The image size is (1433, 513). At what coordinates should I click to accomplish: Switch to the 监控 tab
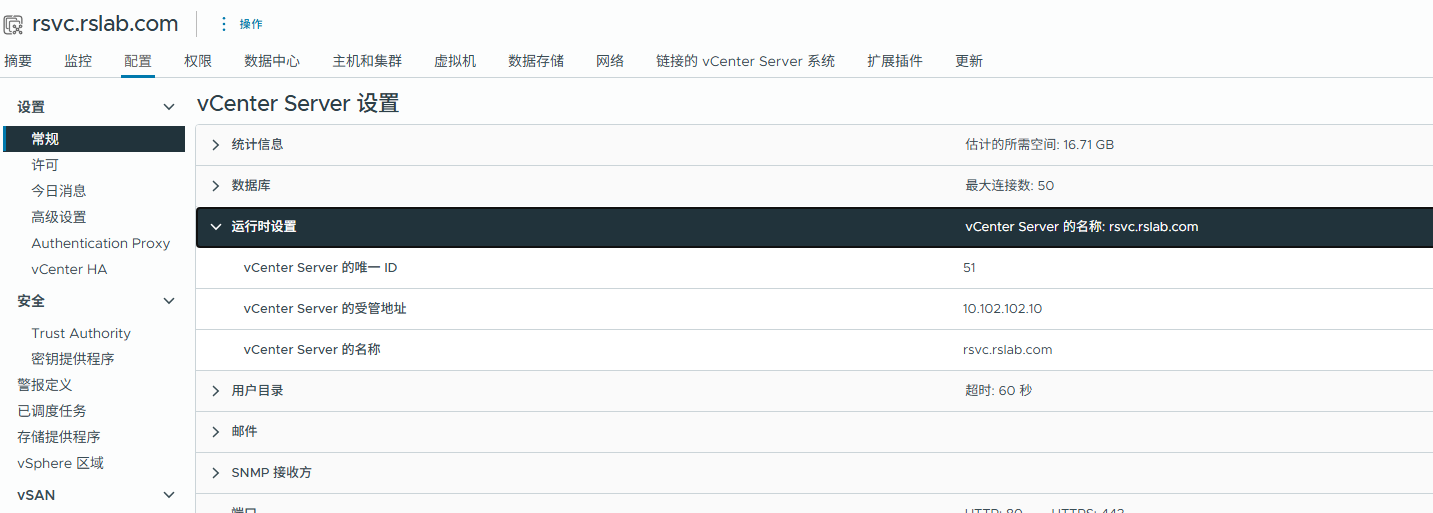(x=78, y=61)
